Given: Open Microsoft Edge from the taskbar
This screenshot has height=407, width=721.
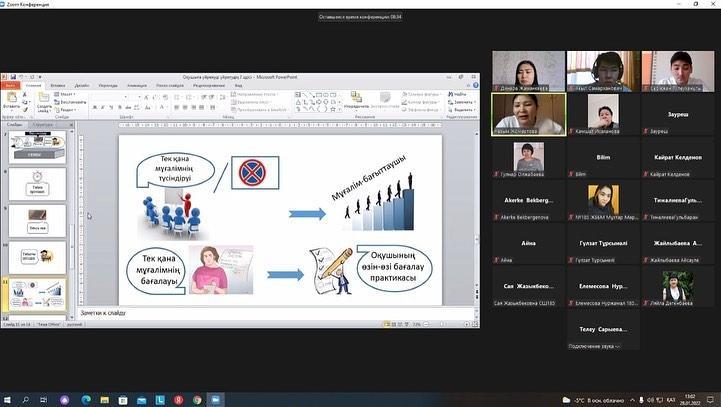Looking at the screenshot, I should (86, 398).
